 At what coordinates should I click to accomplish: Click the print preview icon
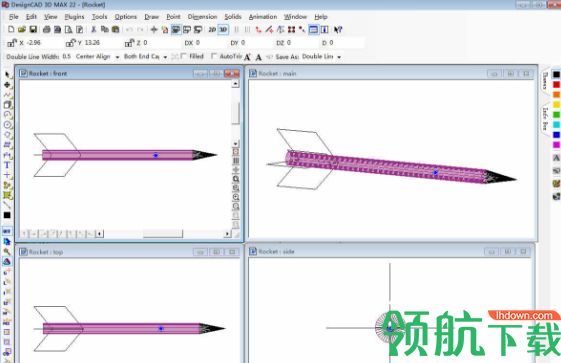pos(68,30)
